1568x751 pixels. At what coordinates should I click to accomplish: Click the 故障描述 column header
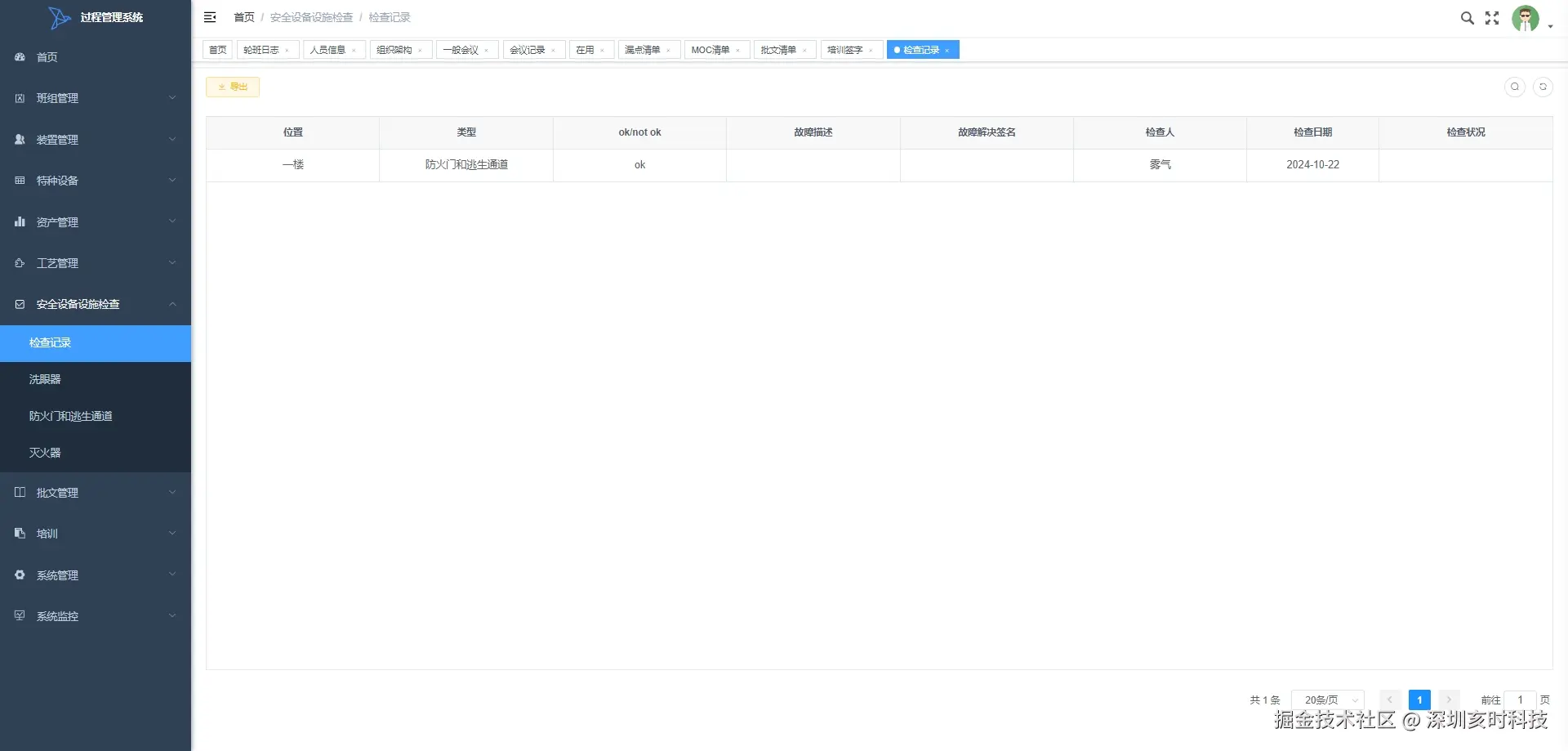point(813,132)
